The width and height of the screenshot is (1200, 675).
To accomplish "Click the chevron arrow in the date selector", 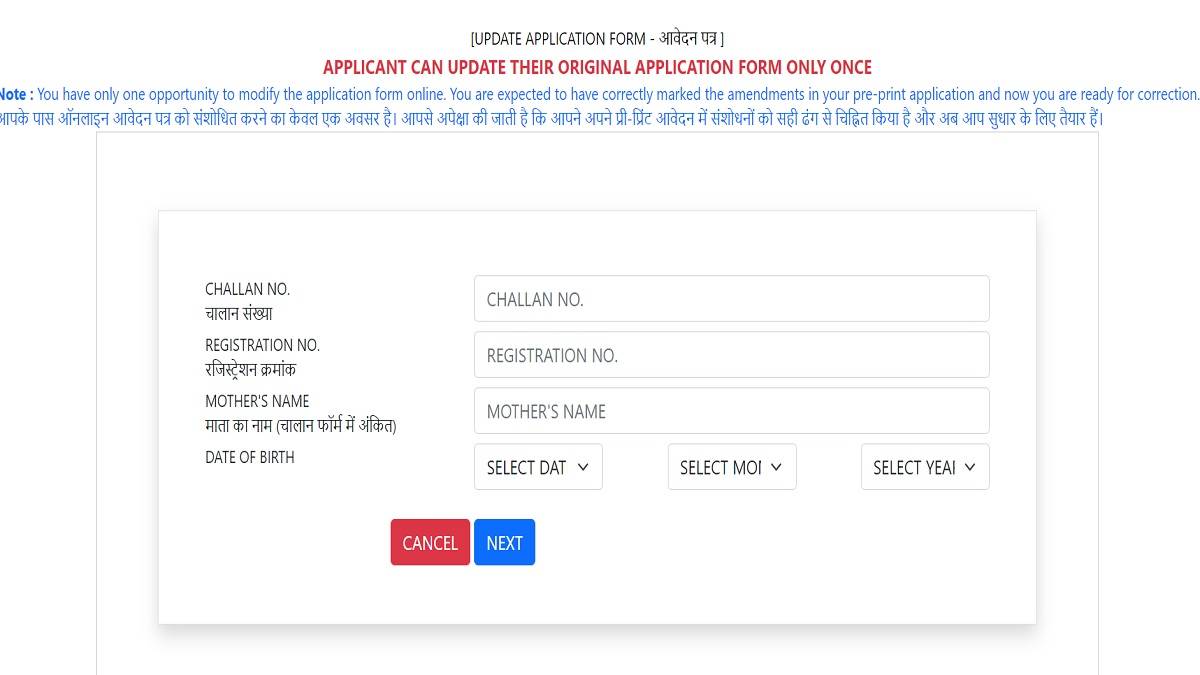I will click(584, 467).
